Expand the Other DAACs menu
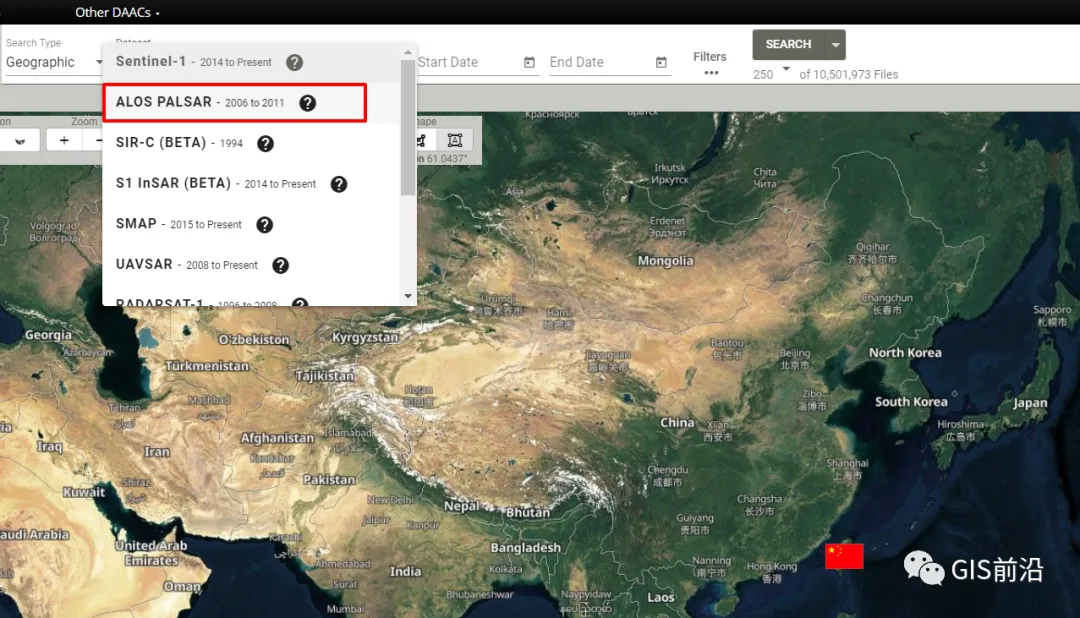 (x=117, y=12)
